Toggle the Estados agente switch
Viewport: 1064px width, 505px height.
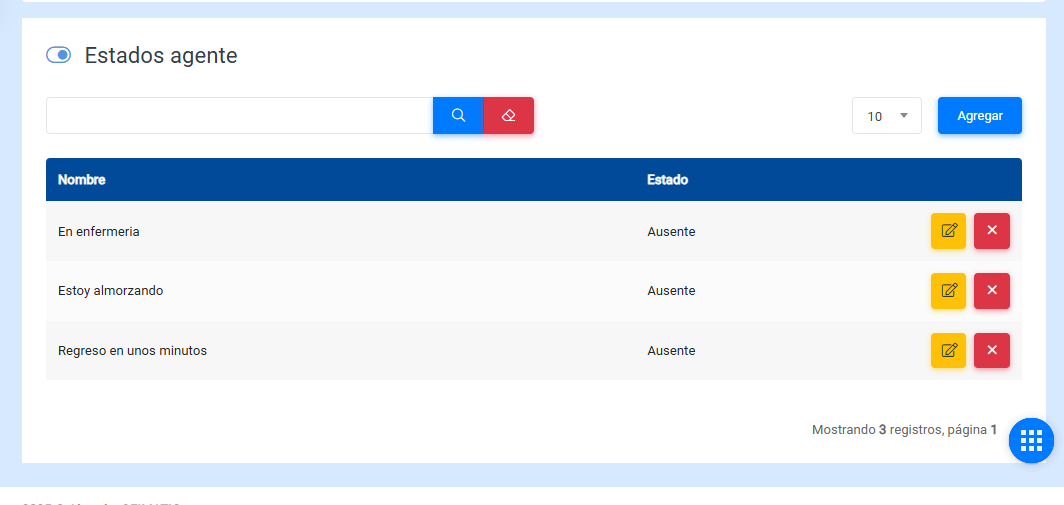point(58,55)
